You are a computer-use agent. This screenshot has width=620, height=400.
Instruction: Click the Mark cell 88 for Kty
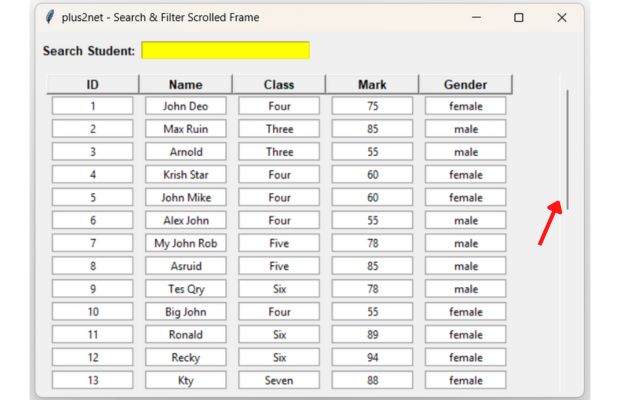(372, 380)
